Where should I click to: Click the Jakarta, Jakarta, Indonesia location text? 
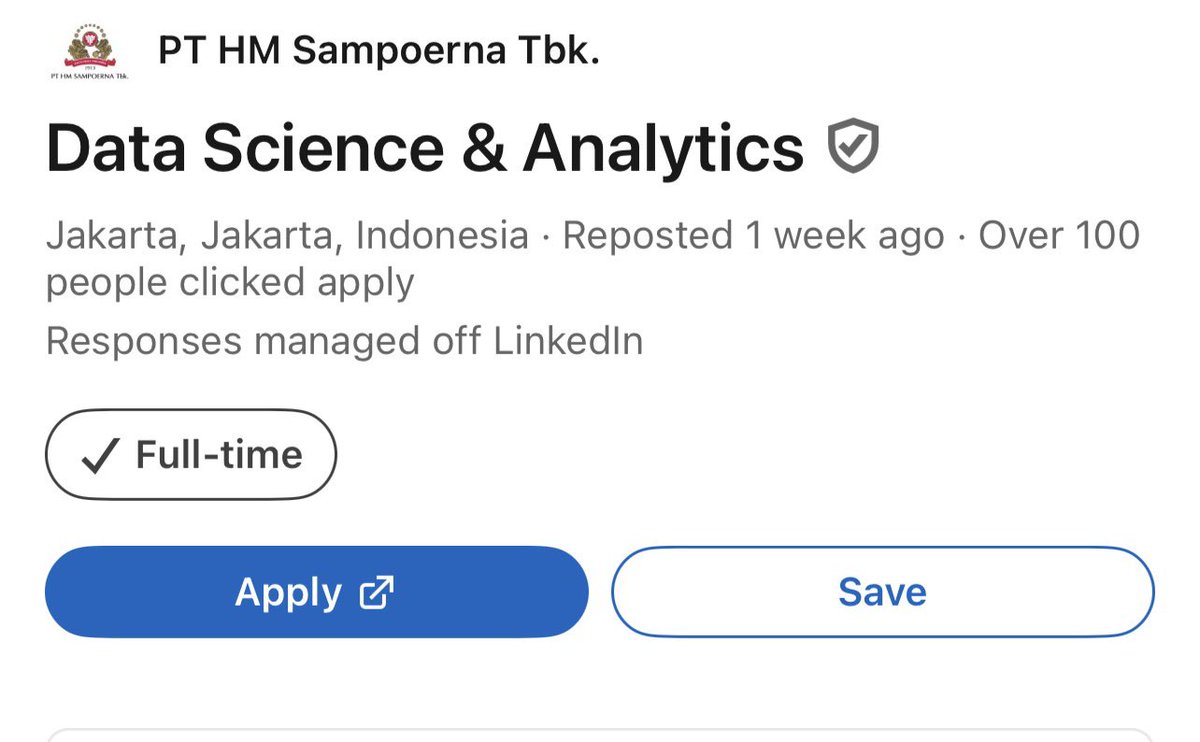287,236
